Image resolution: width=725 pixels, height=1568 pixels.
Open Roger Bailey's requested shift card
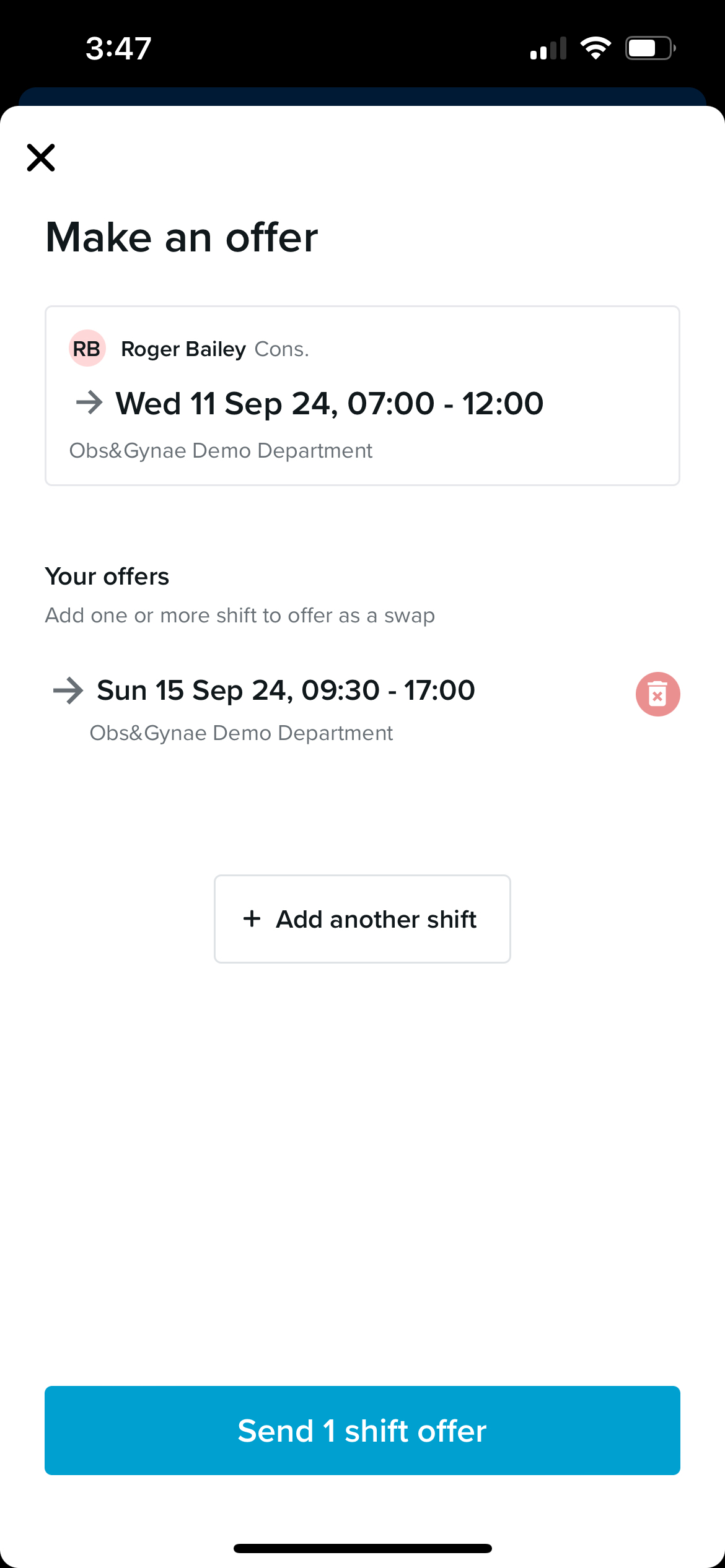coord(362,396)
